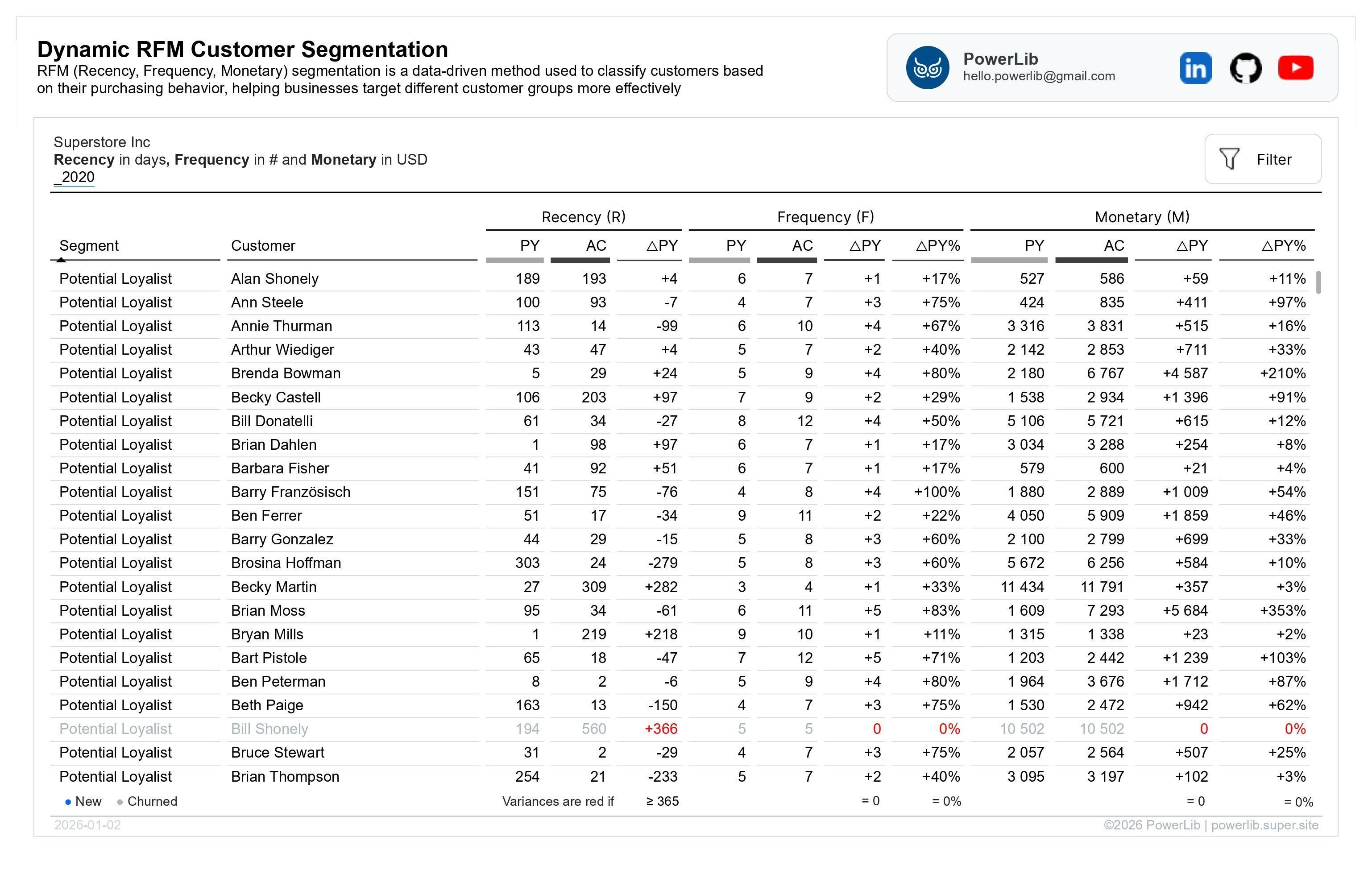Image resolution: width=1372 pixels, height=870 pixels.
Task: Open the powerlib.super.site footer link
Action: pos(1264,825)
